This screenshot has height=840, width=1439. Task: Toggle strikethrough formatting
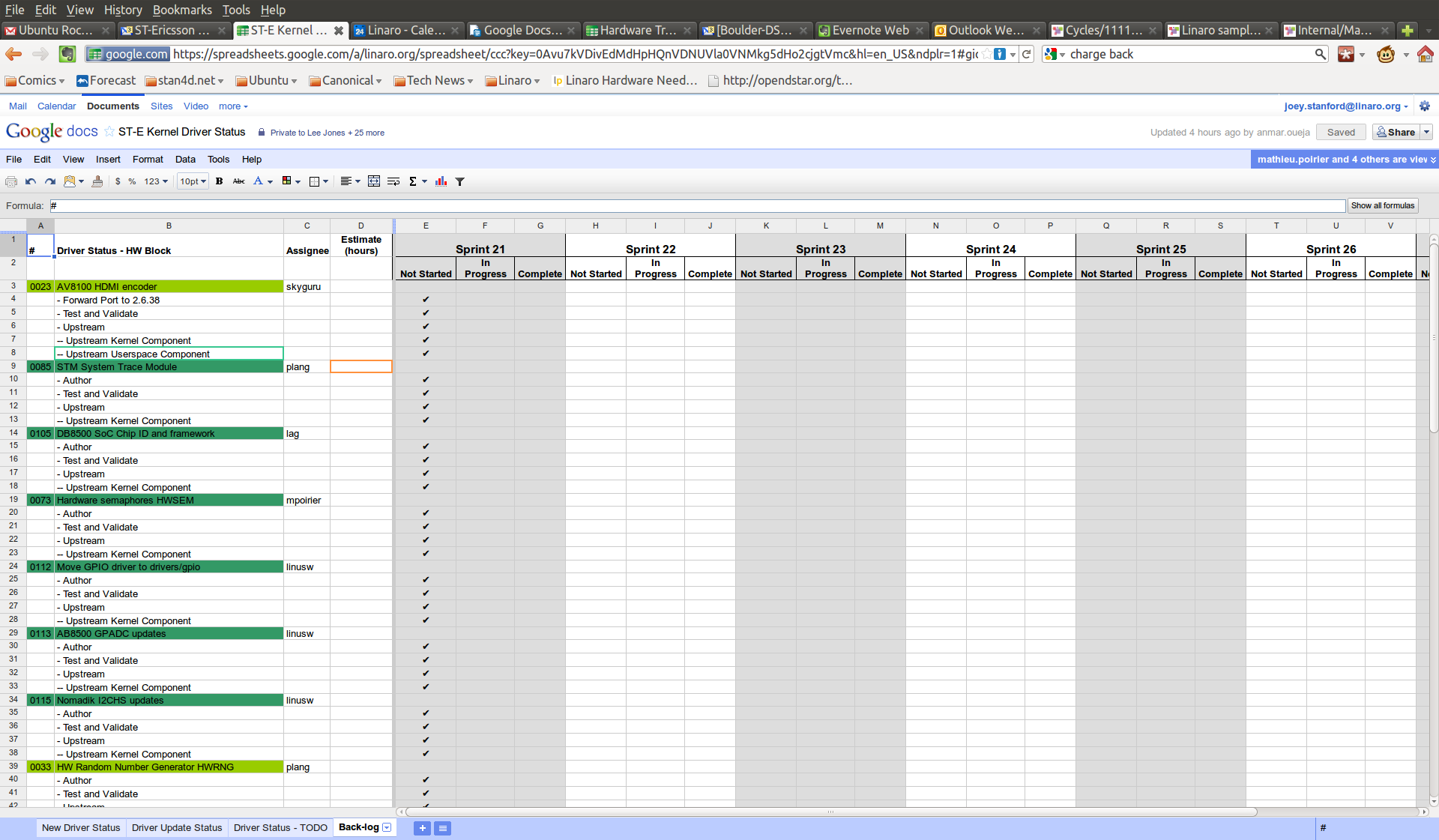239,181
